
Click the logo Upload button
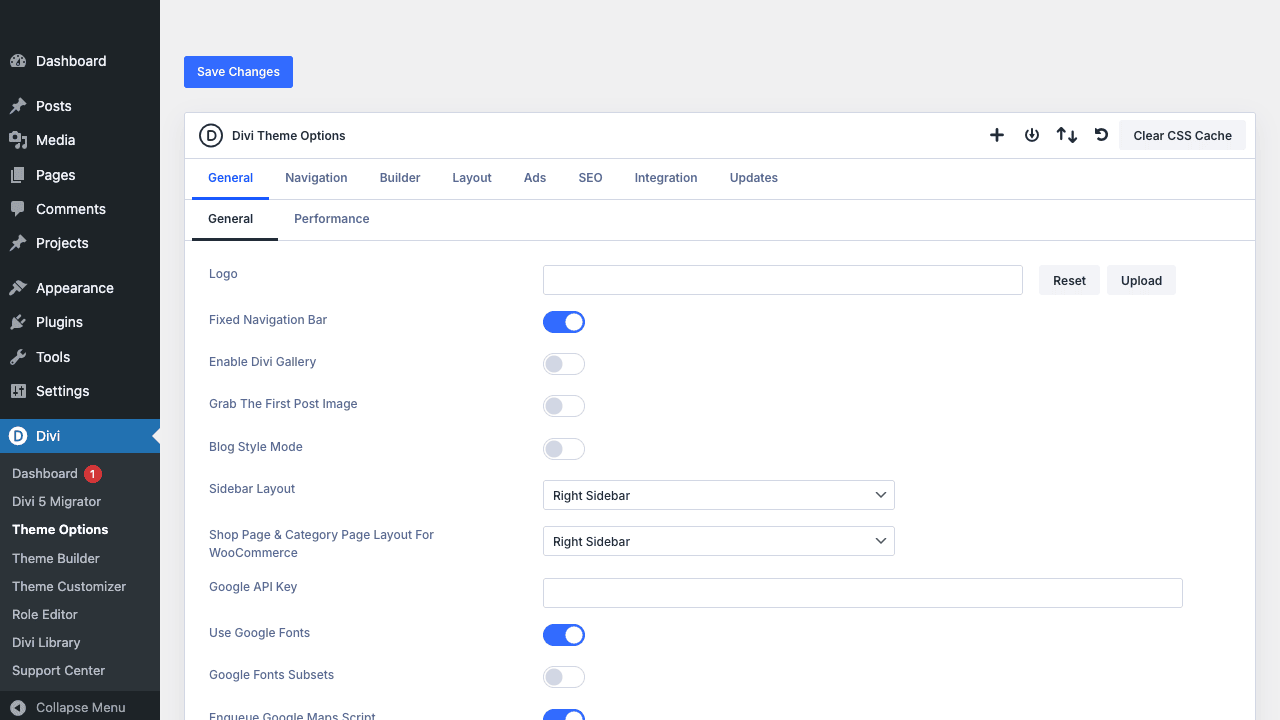pos(1141,280)
